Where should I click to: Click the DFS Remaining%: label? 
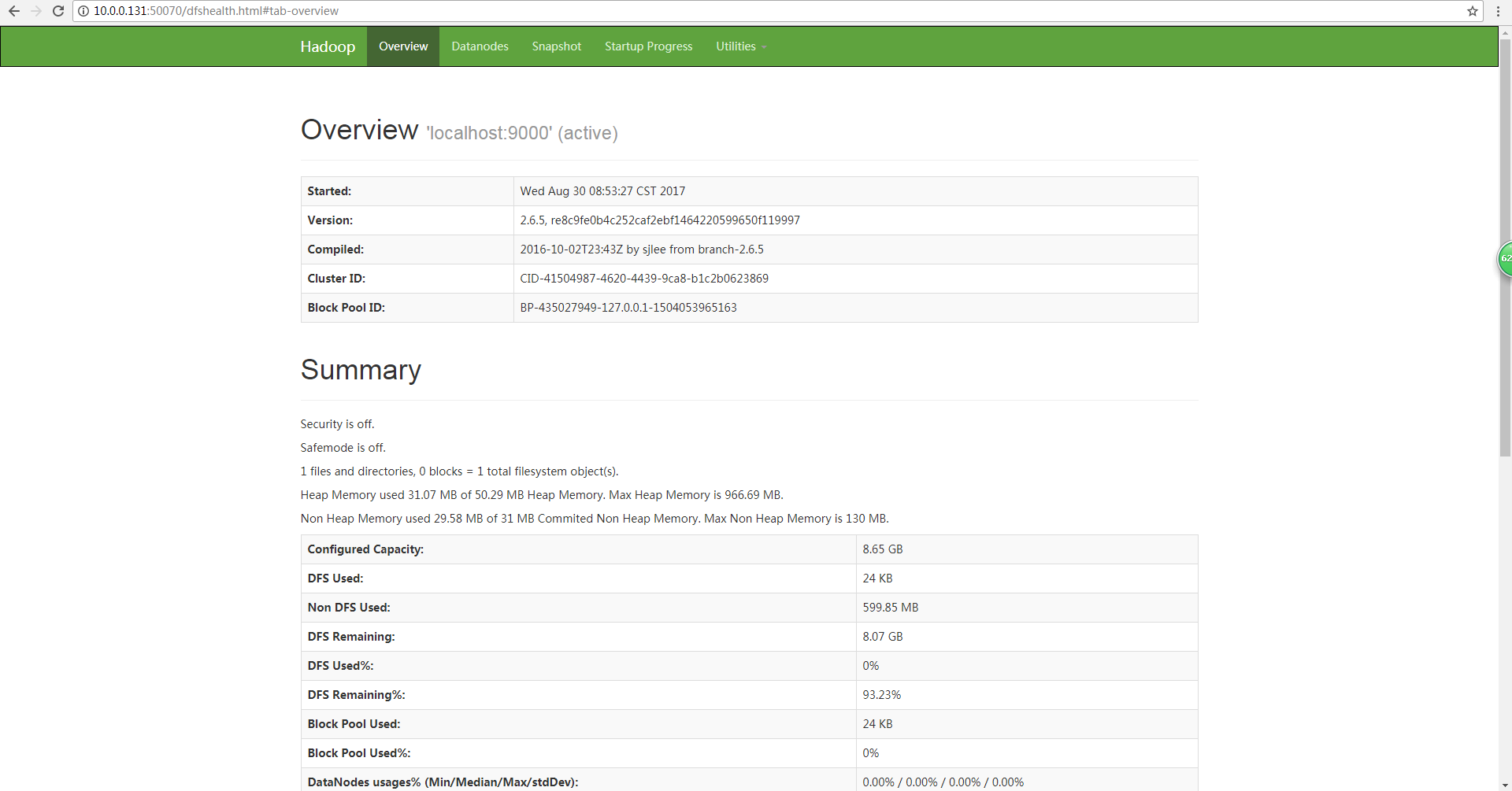(356, 695)
